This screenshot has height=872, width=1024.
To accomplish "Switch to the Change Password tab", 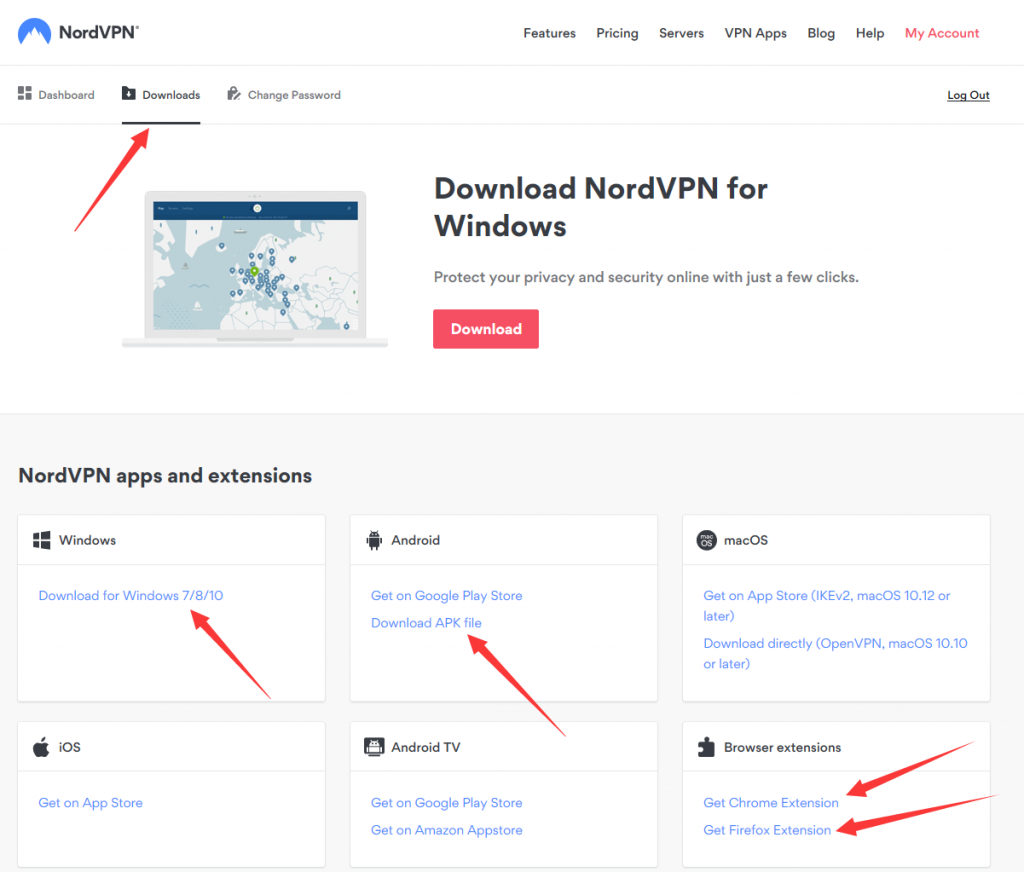I will pyautogui.click(x=293, y=95).
